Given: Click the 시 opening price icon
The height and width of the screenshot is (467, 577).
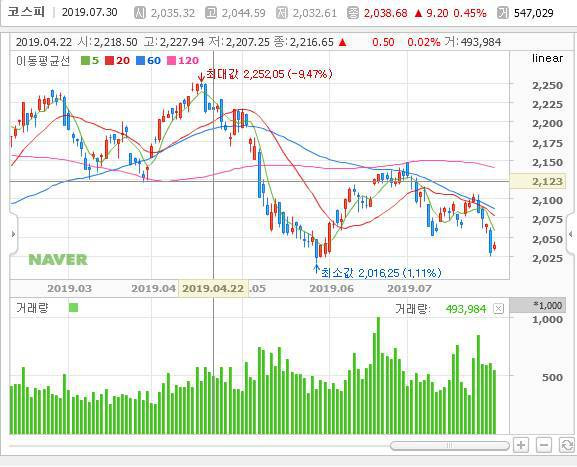Looking at the screenshot, I should 139,13.
